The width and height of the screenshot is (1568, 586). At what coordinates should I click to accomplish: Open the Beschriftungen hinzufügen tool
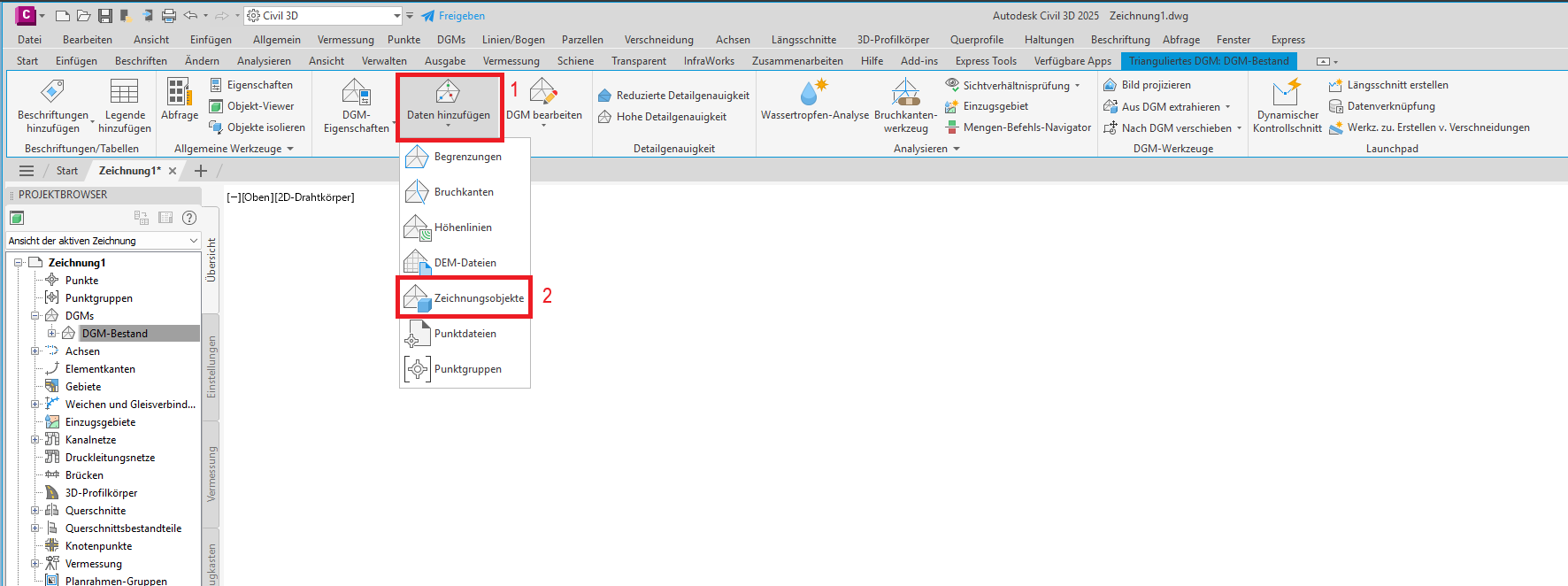tap(53, 106)
